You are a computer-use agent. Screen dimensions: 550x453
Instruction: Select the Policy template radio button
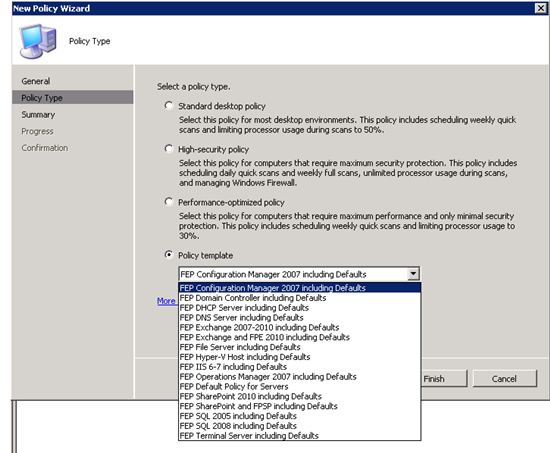point(169,255)
